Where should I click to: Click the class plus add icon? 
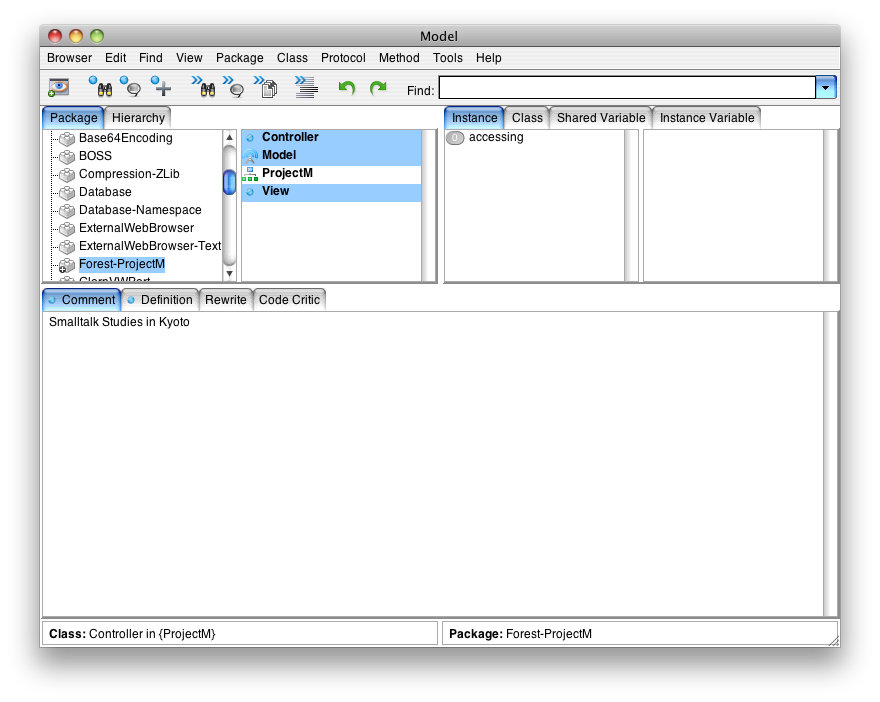click(161, 87)
